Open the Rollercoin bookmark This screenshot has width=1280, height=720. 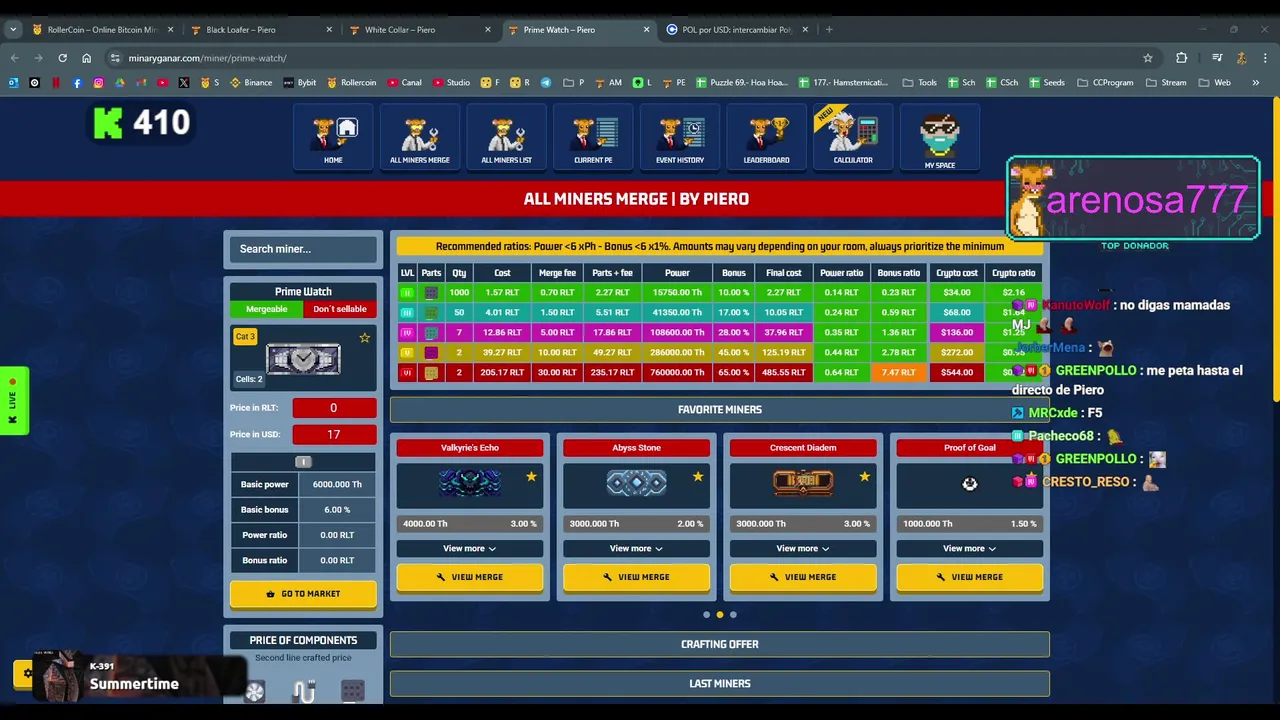pyautogui.click(x=351, y=83)
